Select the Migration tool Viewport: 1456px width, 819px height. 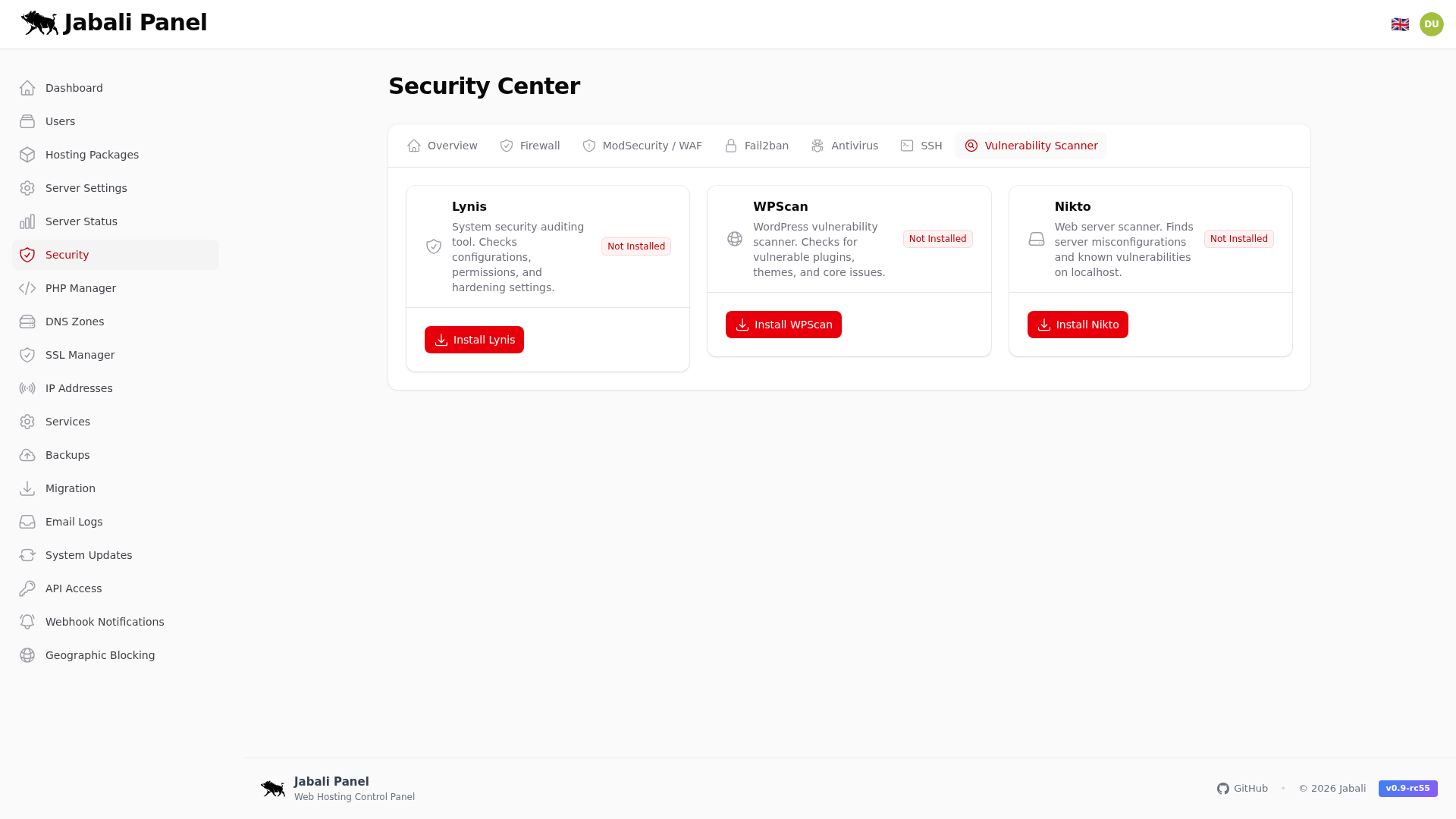coord(70,488)
